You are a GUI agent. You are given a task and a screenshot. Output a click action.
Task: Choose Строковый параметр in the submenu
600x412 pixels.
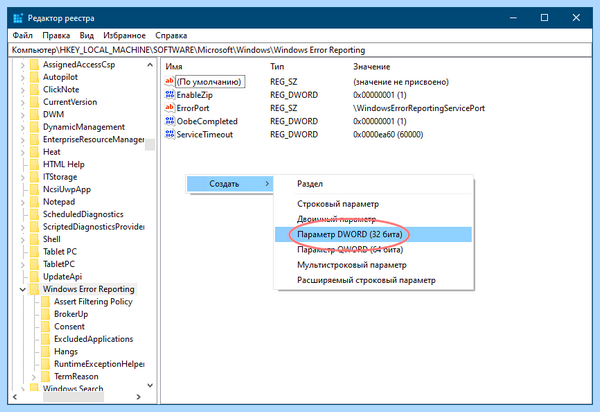click(x=373, y=204)
